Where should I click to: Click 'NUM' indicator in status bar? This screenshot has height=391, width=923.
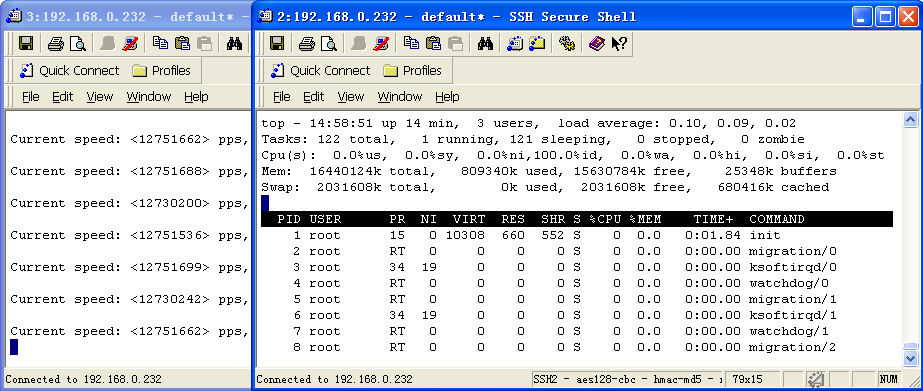[888, 379]
